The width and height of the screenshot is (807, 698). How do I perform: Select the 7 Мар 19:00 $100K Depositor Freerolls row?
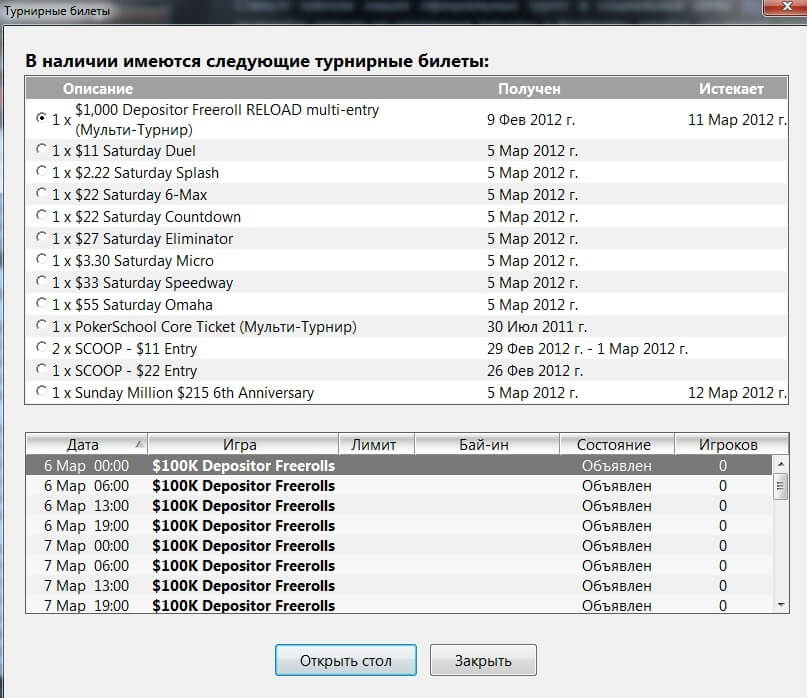[x=399, y=604]
